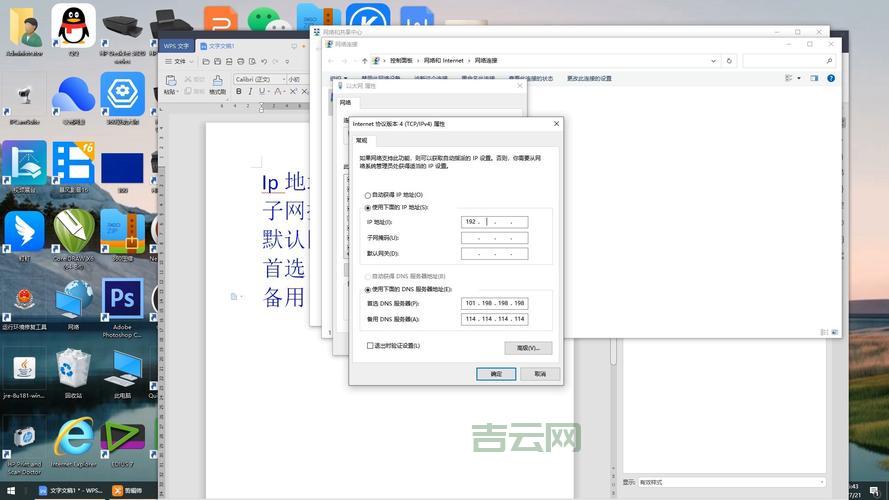Expand the address bar history dropdown arrow
Image resolution: width=889 pixels, height=500 pixels.
point(713,61)
